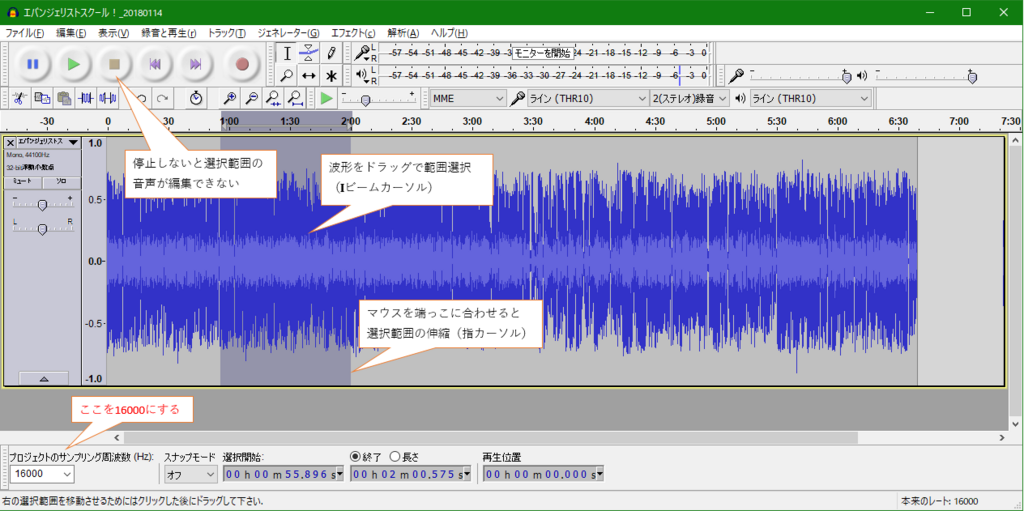Image resolution: width=1024 pixels, height=511 pixels.
Task: Select the 長さ (Length) radio button
Action: tap(394, 457)
